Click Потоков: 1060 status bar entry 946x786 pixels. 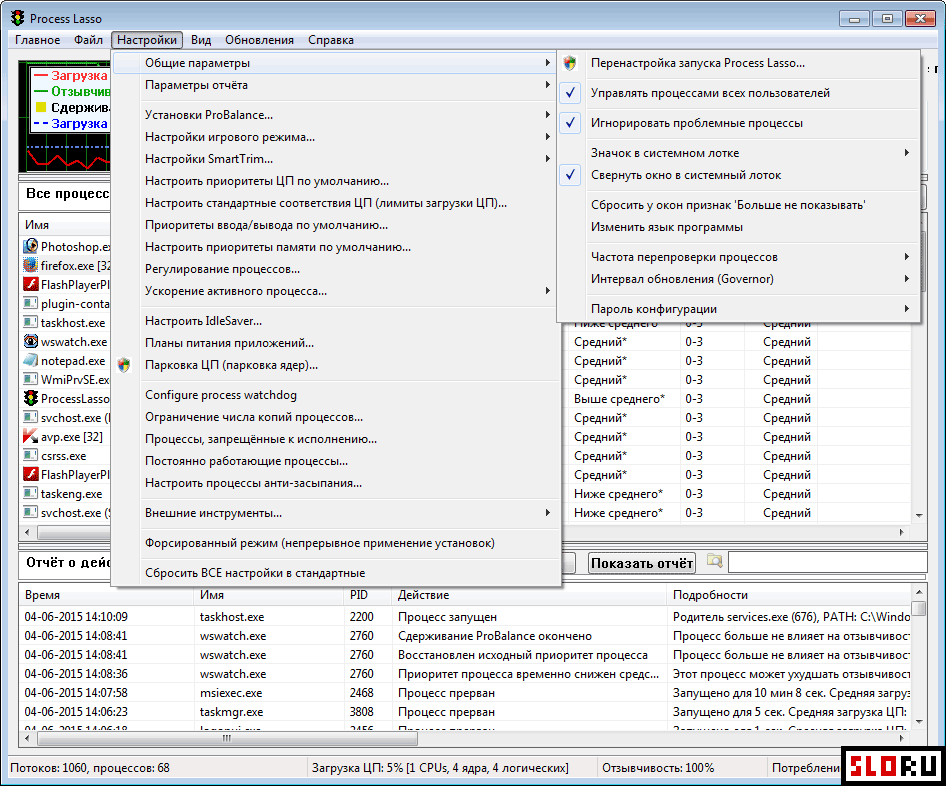pyautogui.click(x=90, y=768)
